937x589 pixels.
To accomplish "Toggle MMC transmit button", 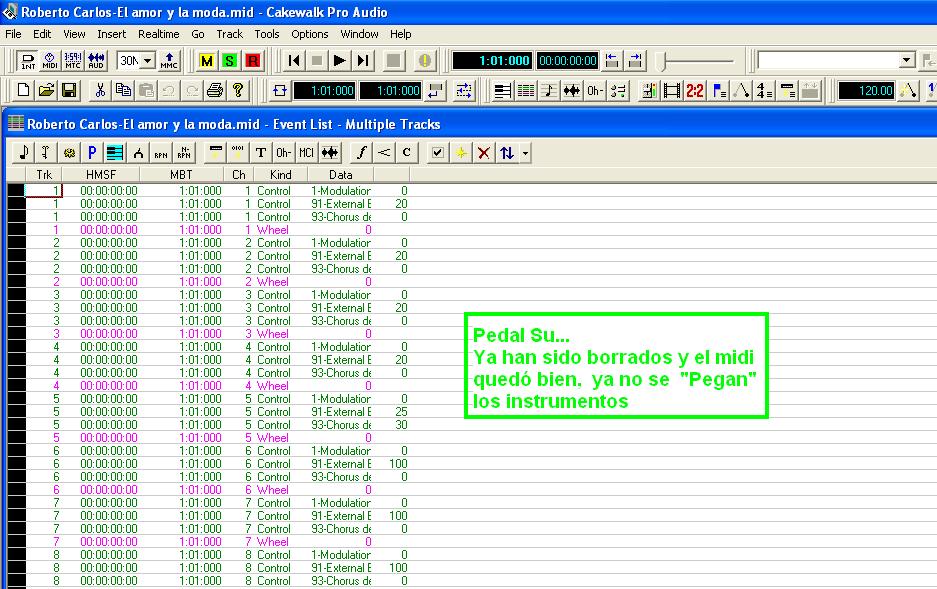I will pyautogui.click(x=169, y=60).
